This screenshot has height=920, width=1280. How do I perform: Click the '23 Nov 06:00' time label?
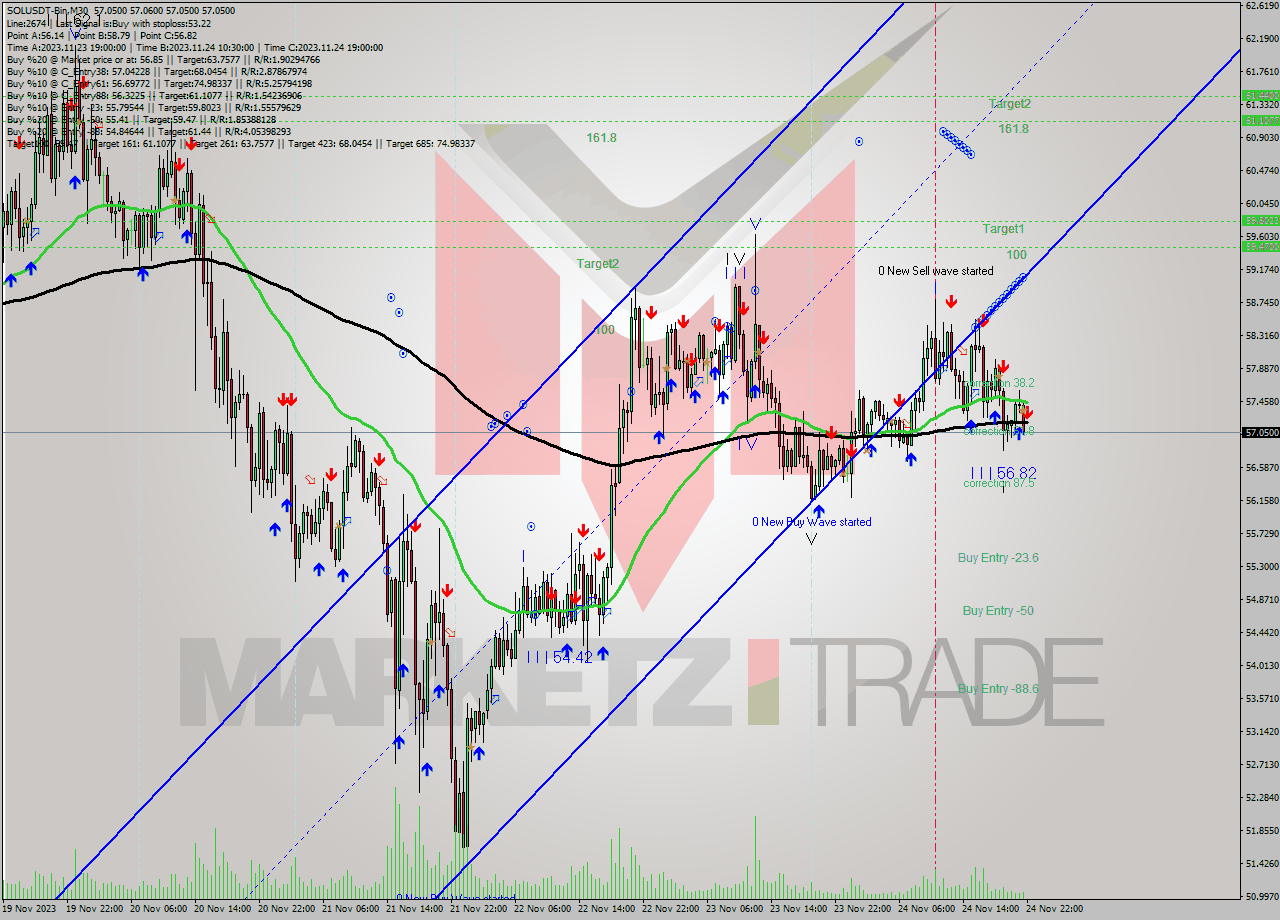(x=735, y=909)
